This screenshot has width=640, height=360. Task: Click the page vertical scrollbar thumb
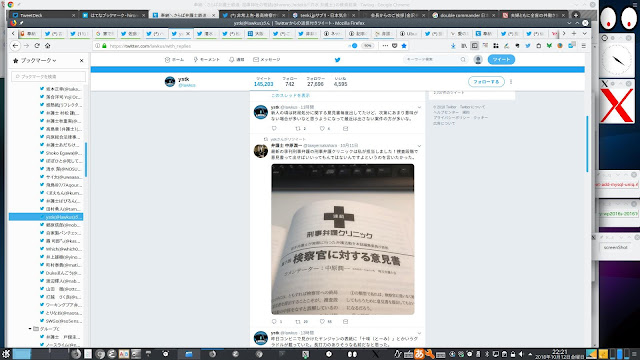coord(587,144)
